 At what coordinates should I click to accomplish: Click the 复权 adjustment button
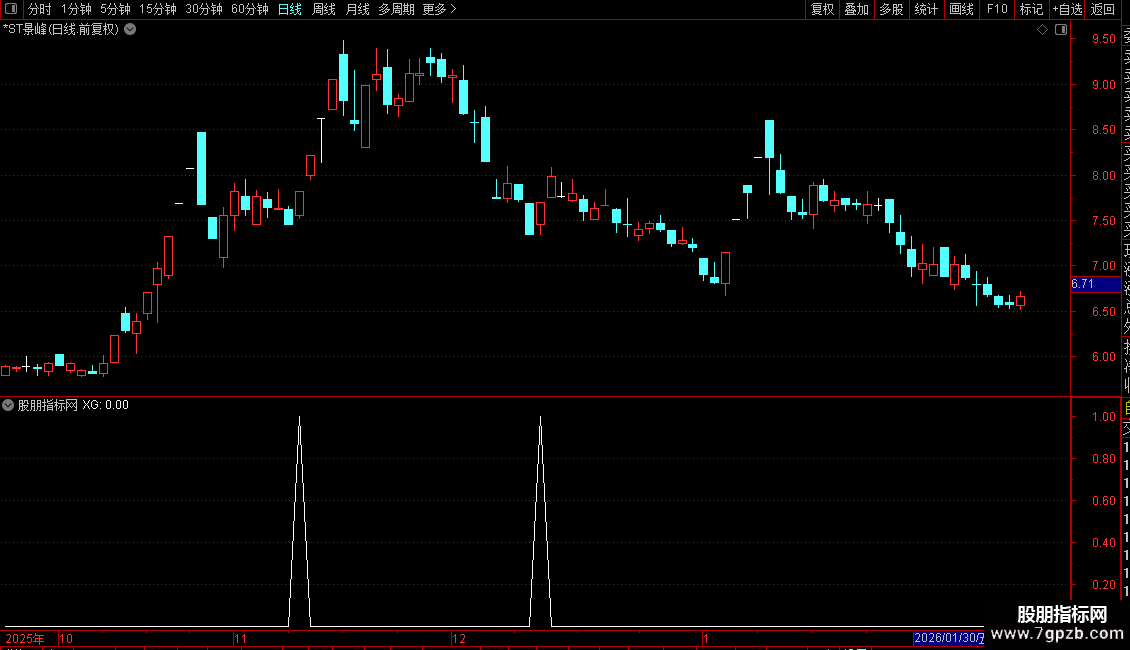pos(822,9)
